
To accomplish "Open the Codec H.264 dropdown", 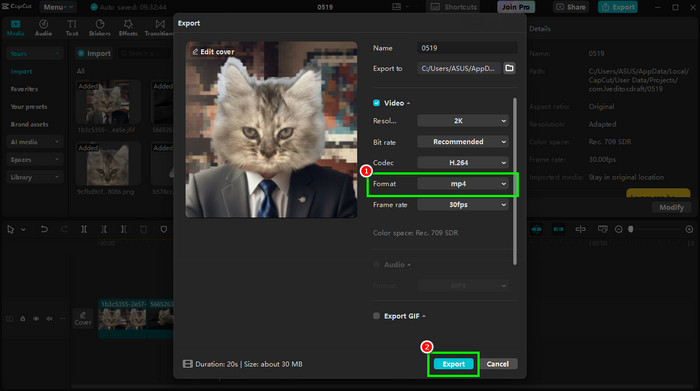I will [x=463, y=162].
